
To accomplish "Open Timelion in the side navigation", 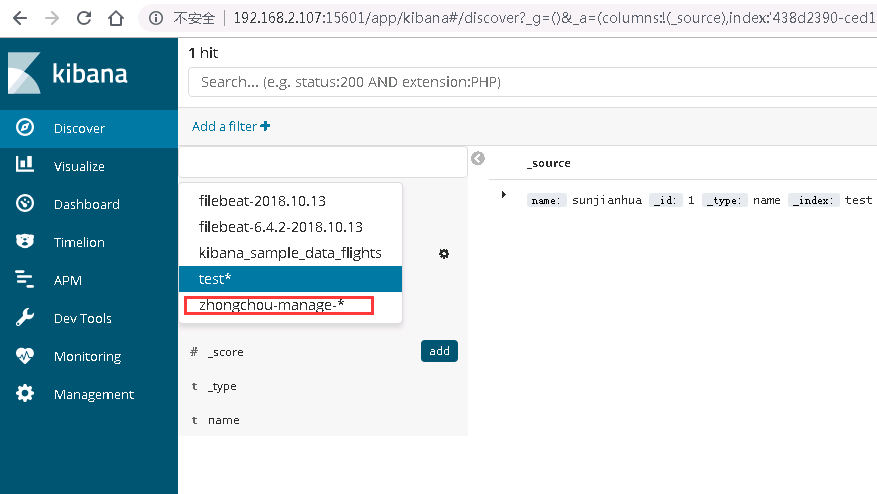I will [x=89, y=243].
